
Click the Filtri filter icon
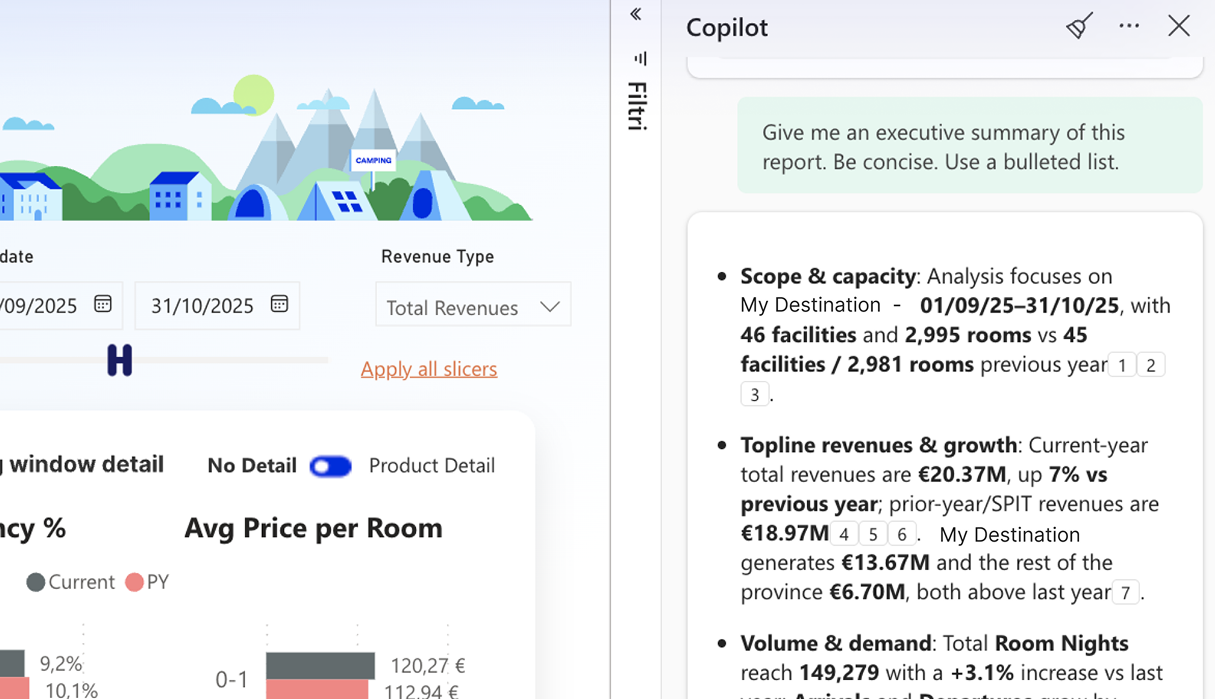click(640, 58)
